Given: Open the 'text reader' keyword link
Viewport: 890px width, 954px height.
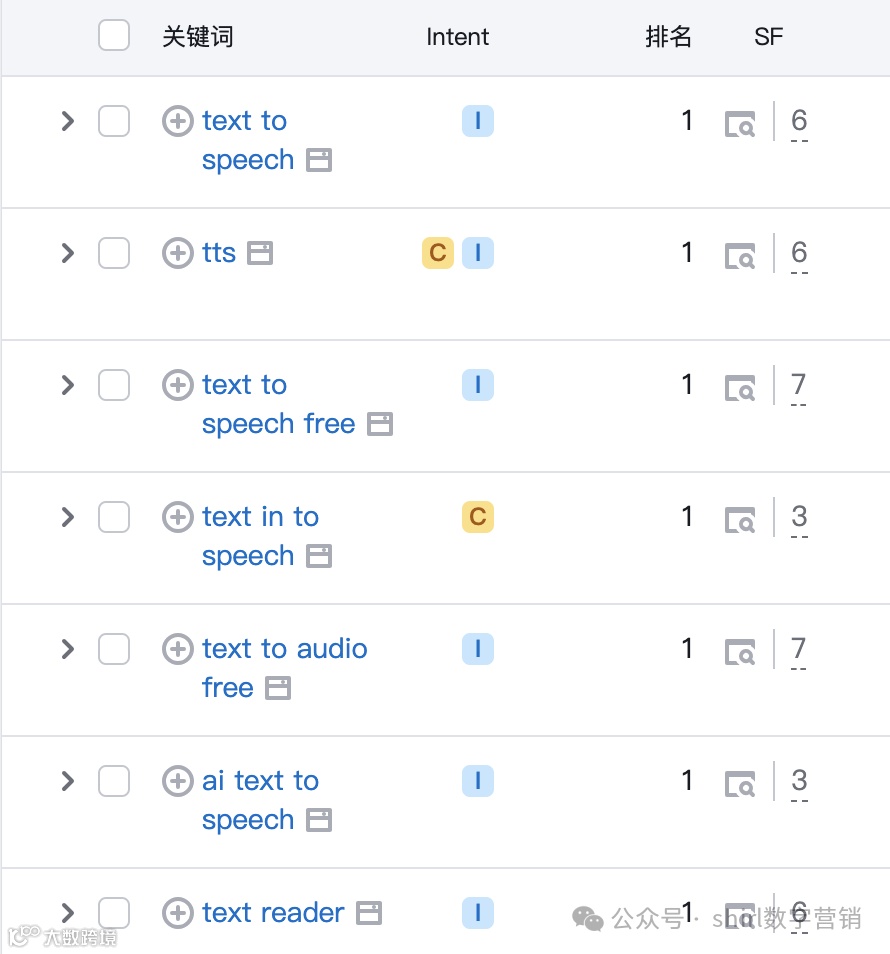Looking at the screenshot, I should pyautogui.click(x=273, y=913).
